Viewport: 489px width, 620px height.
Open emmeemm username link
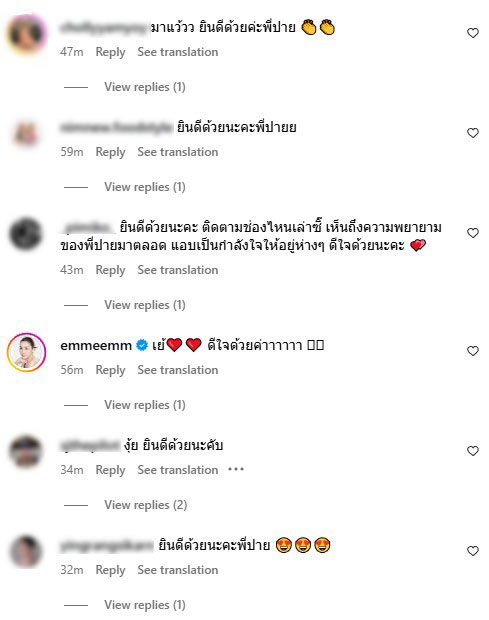point(96,346)
